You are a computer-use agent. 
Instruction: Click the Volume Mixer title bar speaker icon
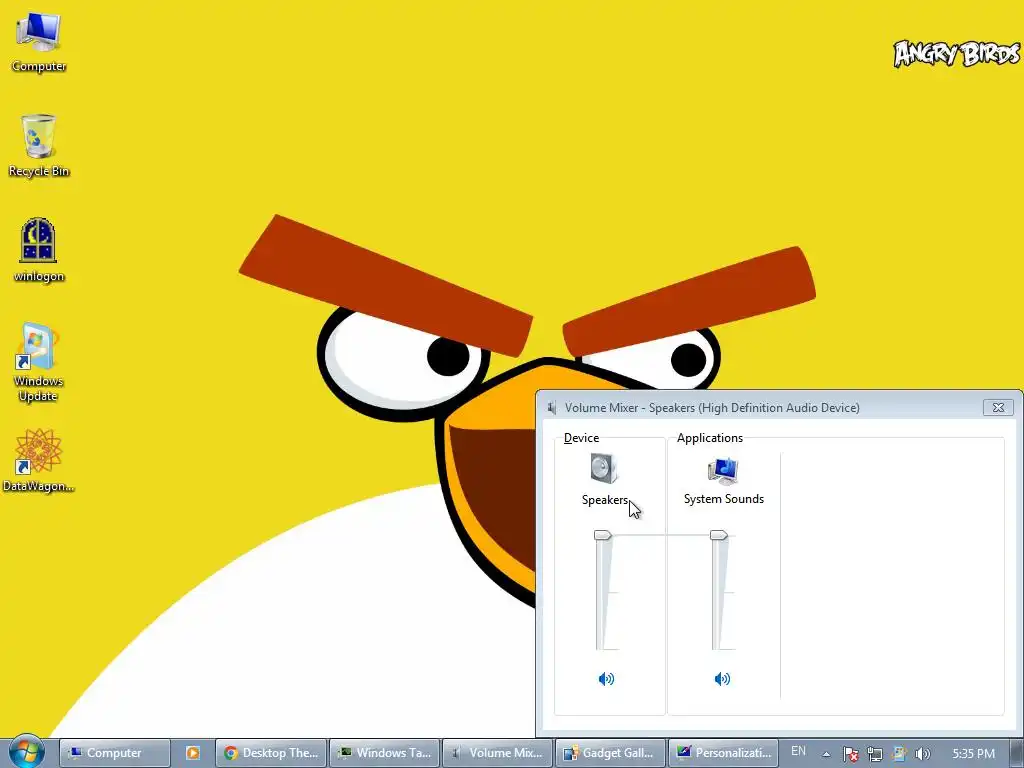pyautogui.click(x=552, y=408)
